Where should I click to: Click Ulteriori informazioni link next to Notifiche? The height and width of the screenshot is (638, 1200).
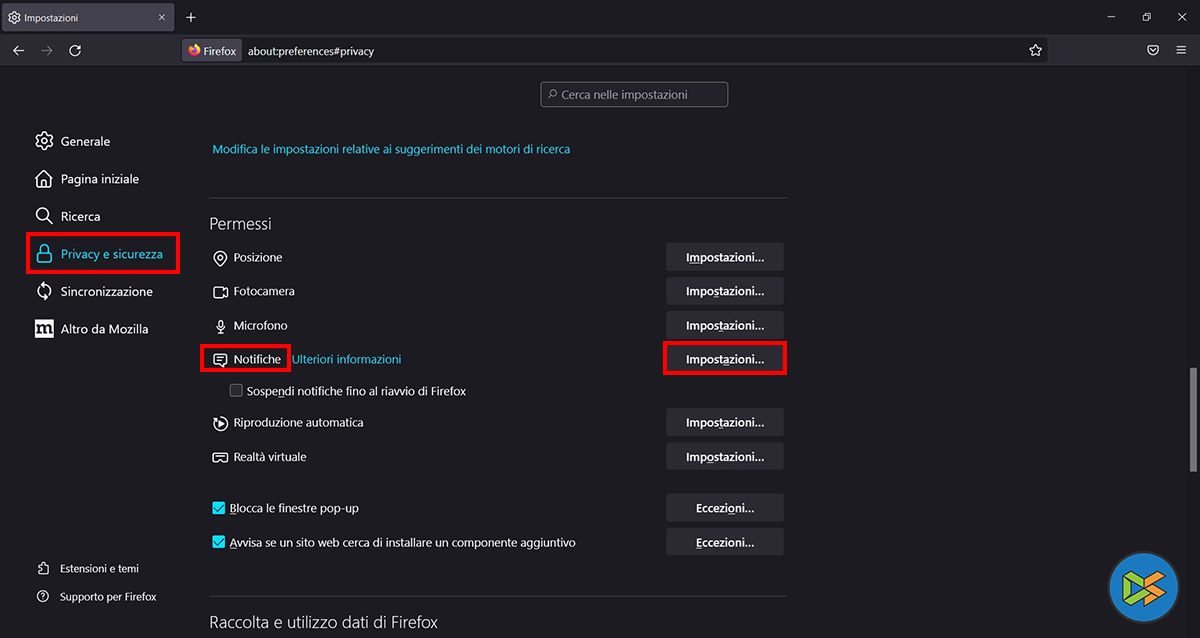pyautogui.click(x=346, y=359)
